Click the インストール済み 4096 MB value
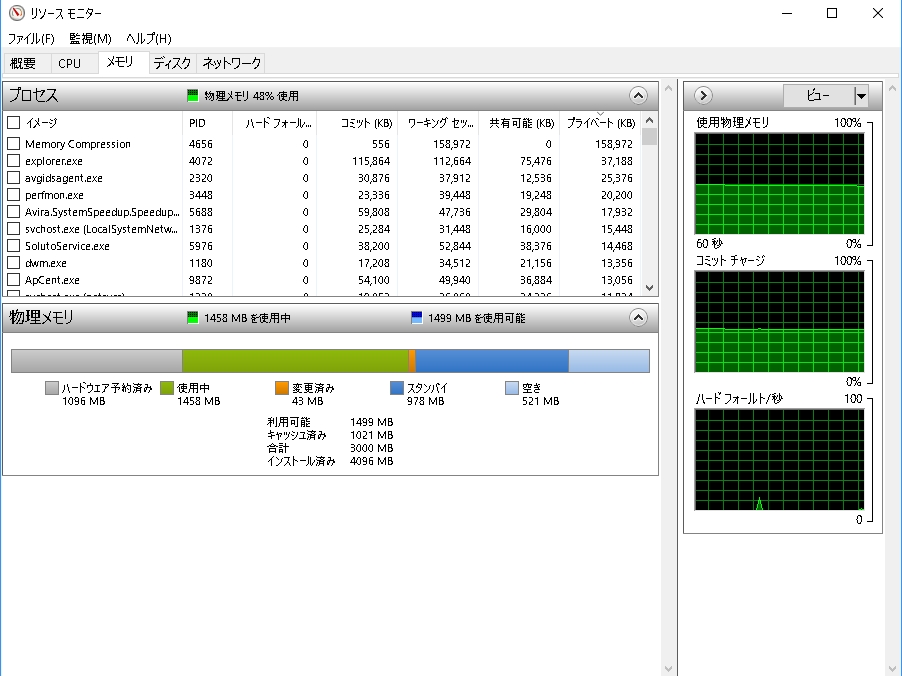 click(x=371, y=461)
